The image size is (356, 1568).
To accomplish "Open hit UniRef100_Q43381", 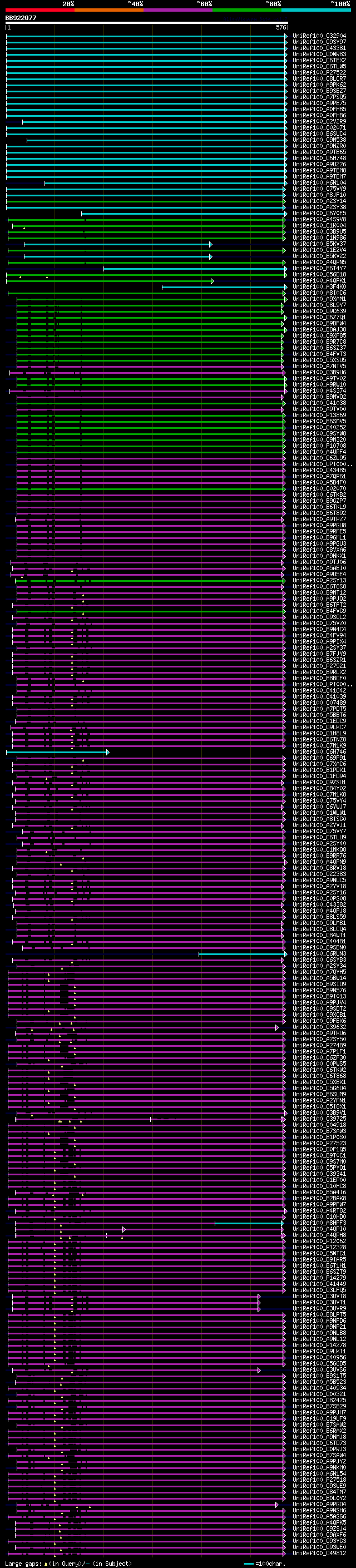I will (319, 48).
